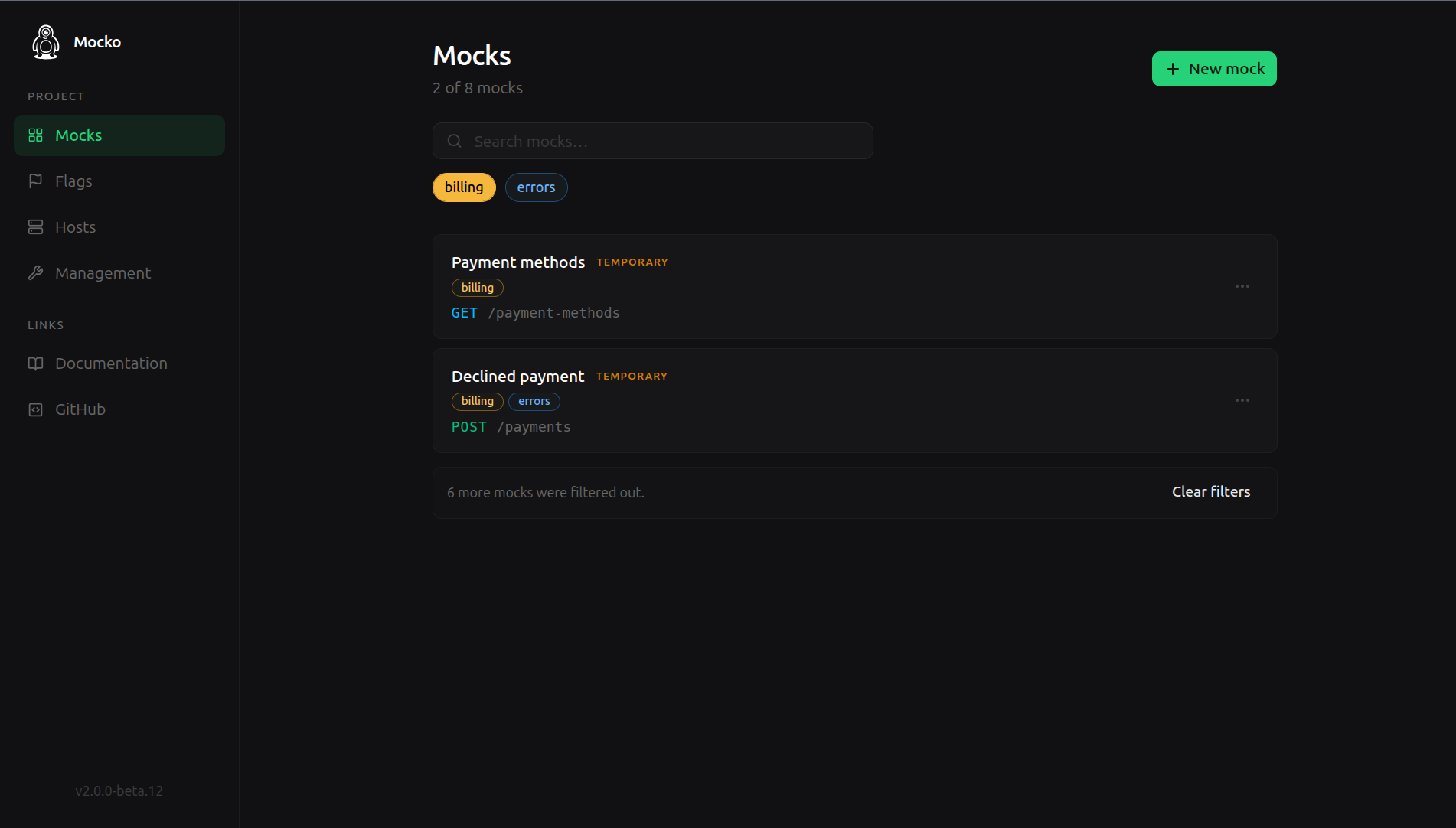Open the GitHub link
Screen dimensions: 1456x828
pos(119,409)
